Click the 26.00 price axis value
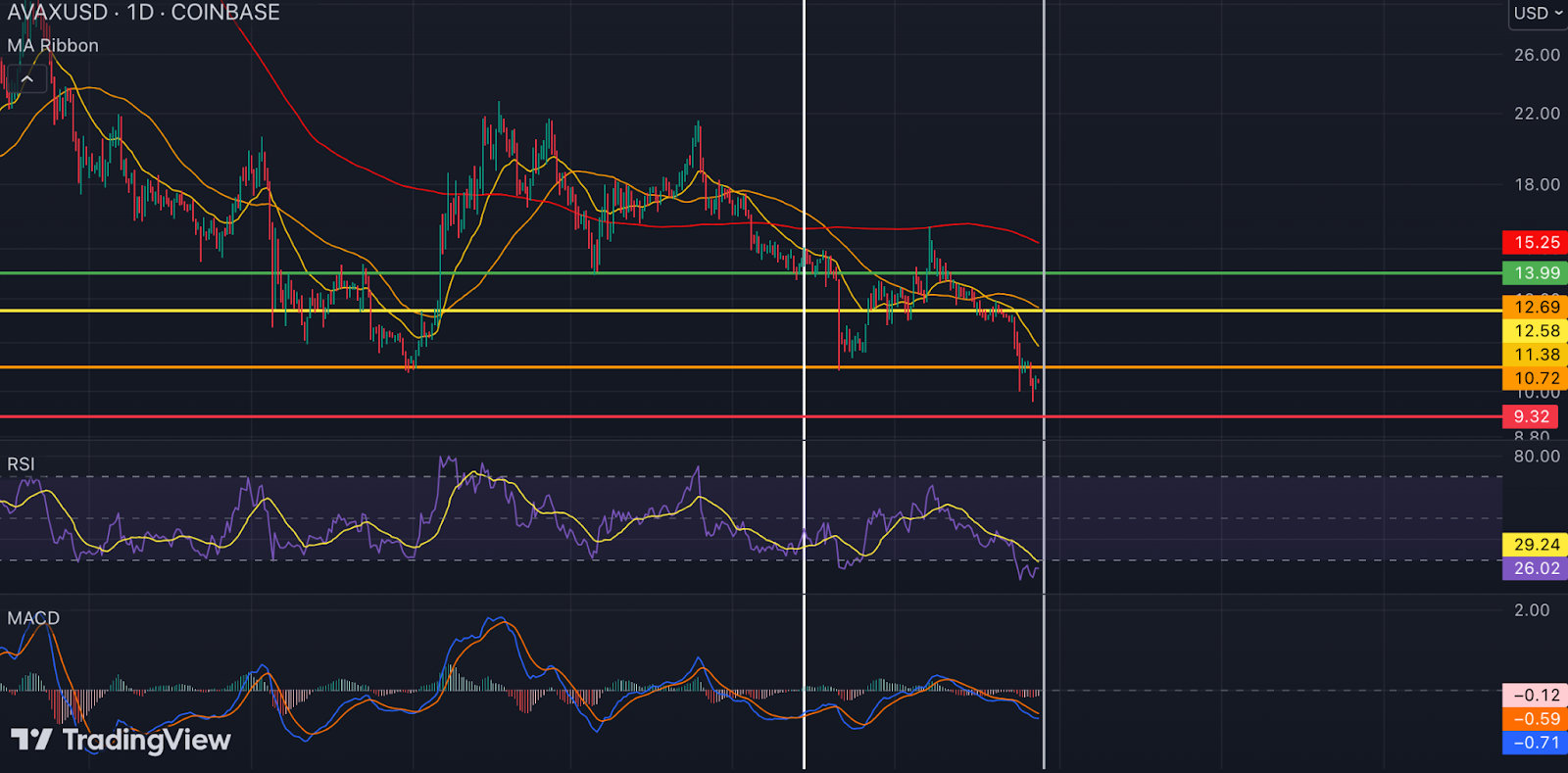1568x773 pixels. [x=1537, y=55]
